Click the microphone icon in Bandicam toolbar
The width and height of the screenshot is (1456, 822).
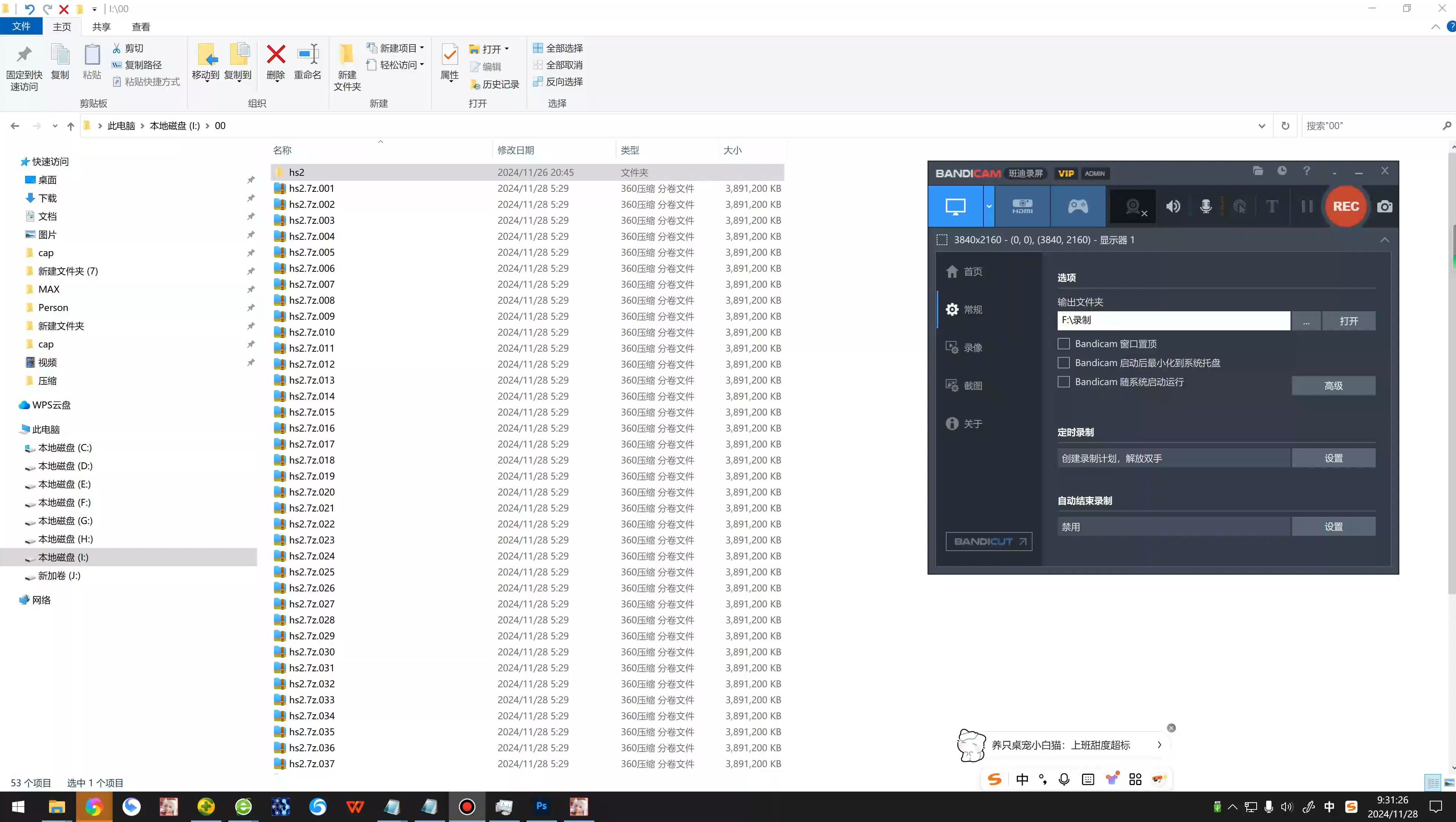(x=1206, y=206)
